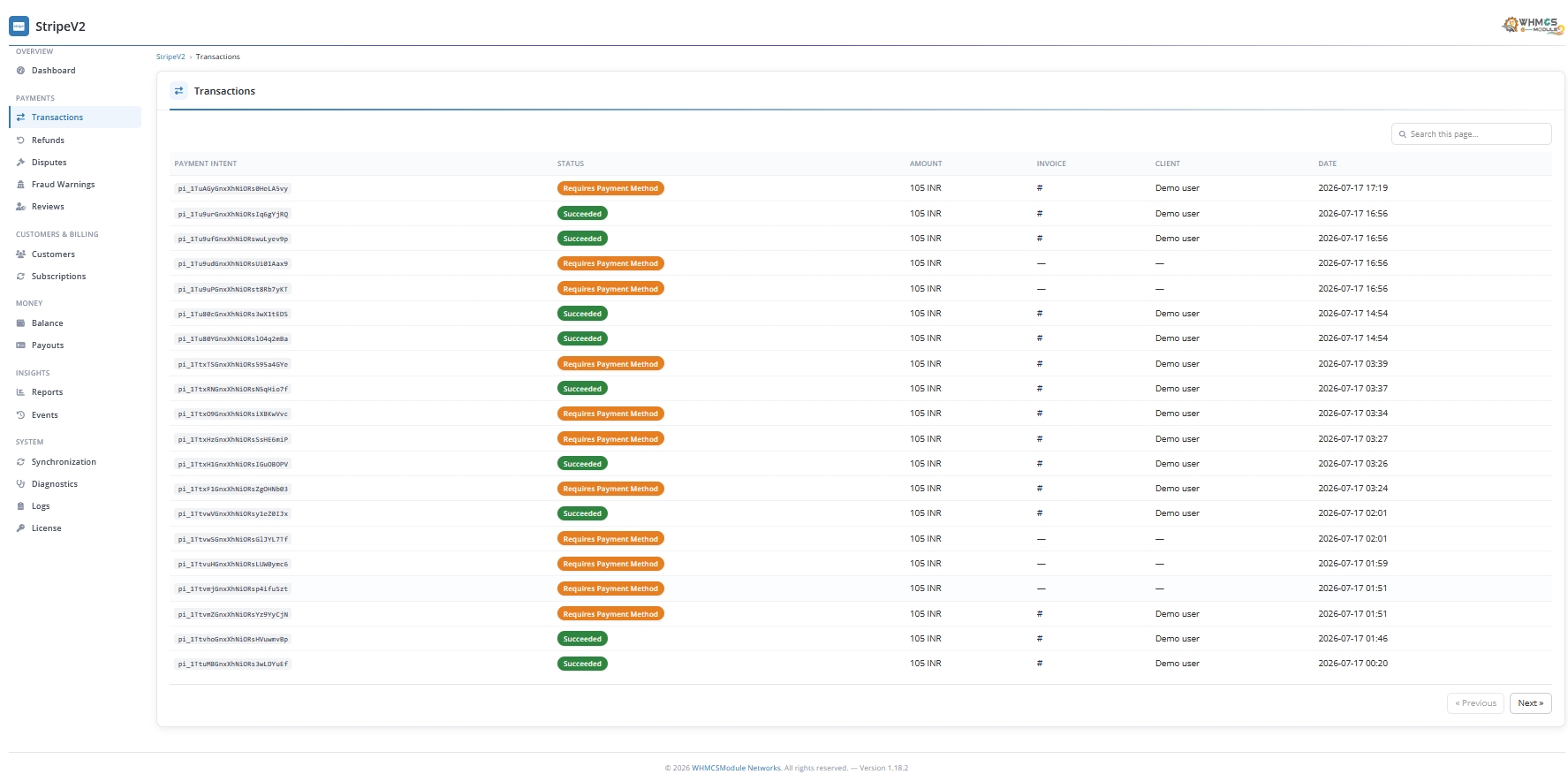
Task: Click the Subscriptions refresh icon
Action: [20, 277]
